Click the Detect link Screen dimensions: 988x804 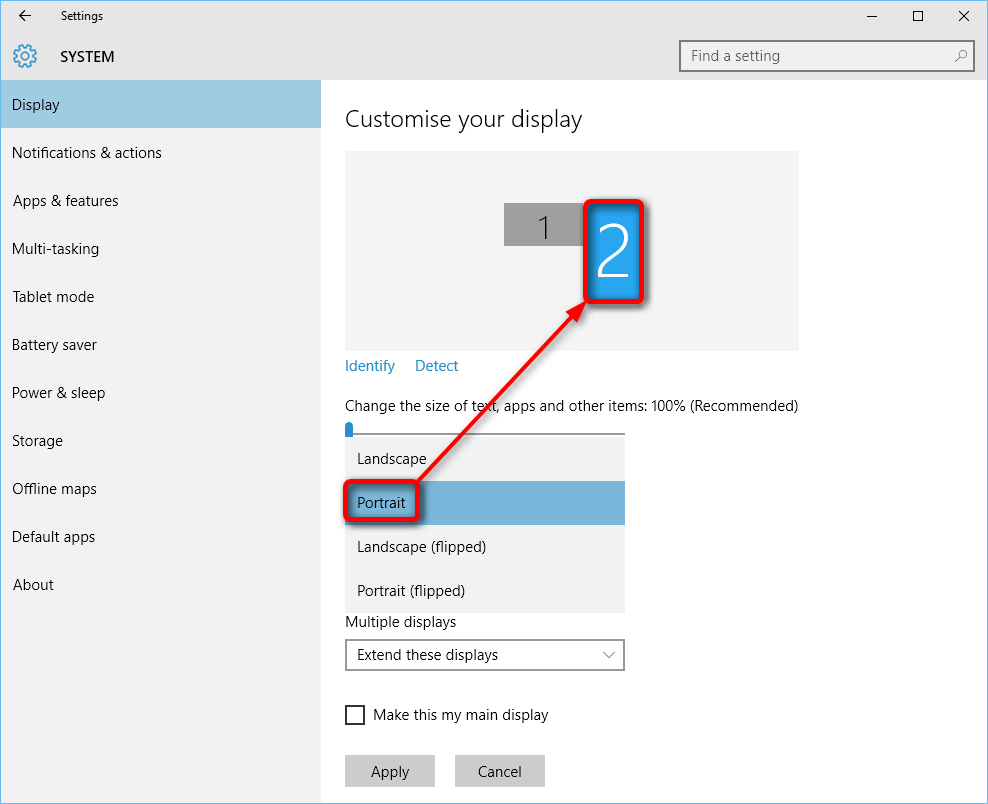(x=436, y=366)
